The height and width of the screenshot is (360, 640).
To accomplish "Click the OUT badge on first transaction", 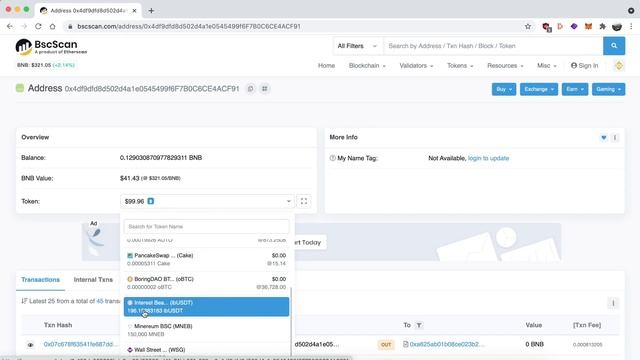I will pos(386,344).
